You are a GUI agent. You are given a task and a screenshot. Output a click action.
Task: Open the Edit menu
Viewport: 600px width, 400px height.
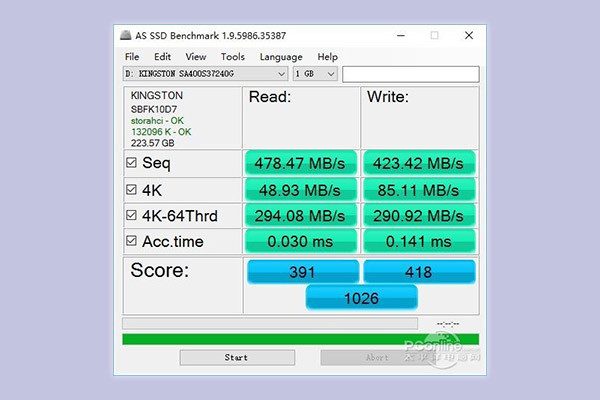point(162,57)
